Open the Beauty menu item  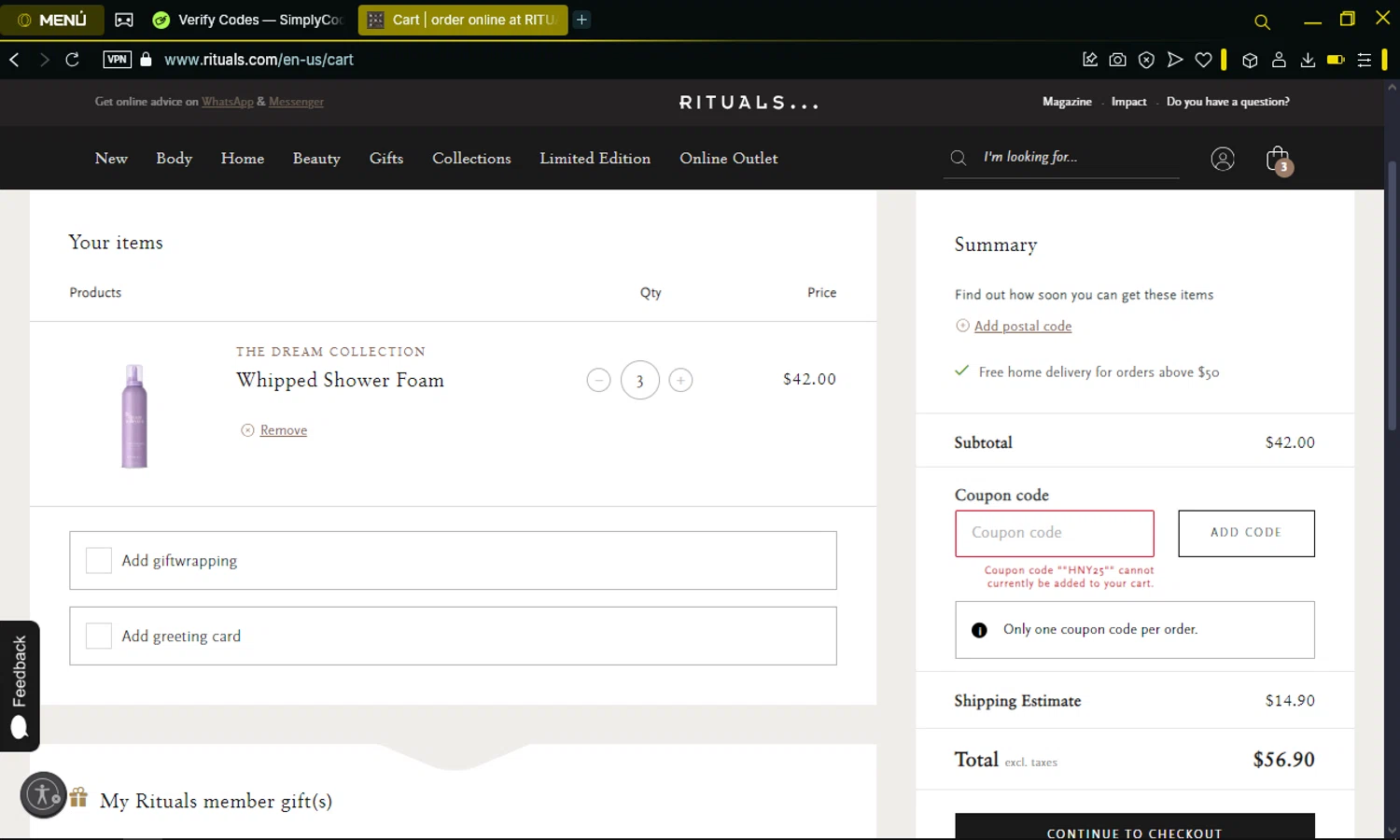[316, 159]
